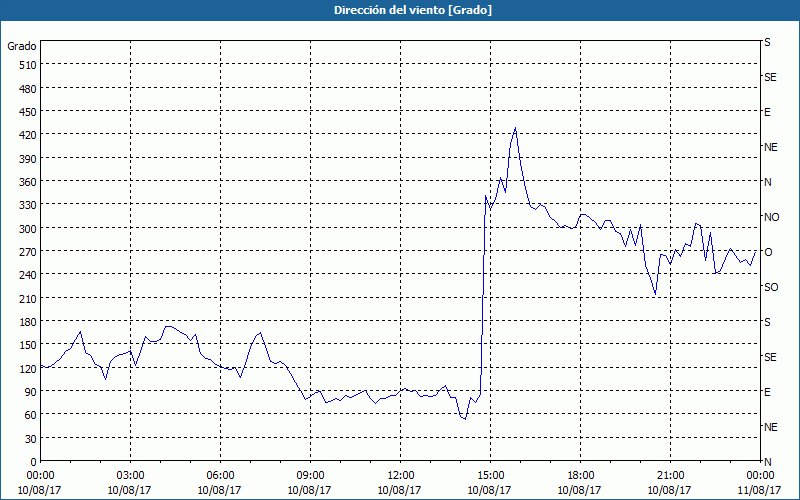Click the 120 degree axis label
Image resolution: width=800 pixels, height=500 pixels.
pyautogui.click(x=28, y=368)
